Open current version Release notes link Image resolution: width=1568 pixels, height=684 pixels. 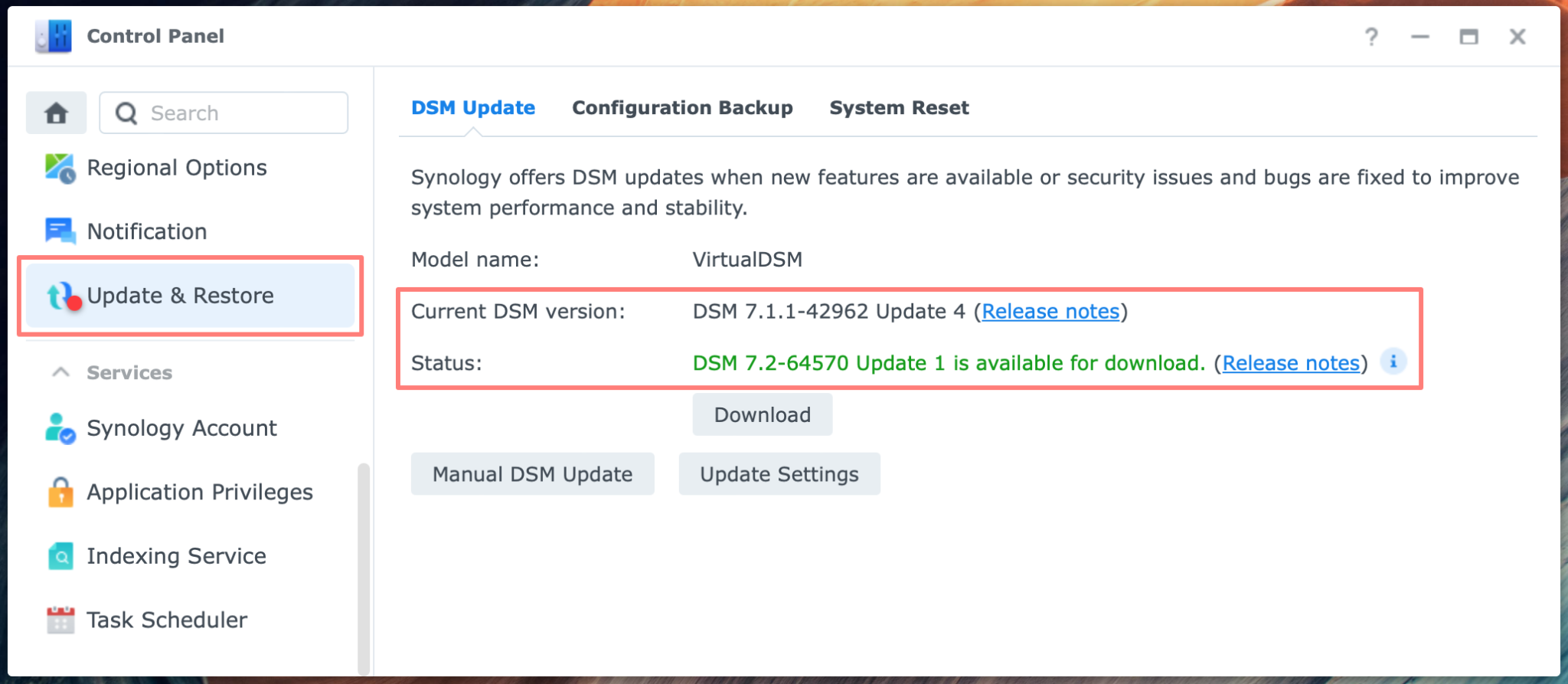[1050, 312]
